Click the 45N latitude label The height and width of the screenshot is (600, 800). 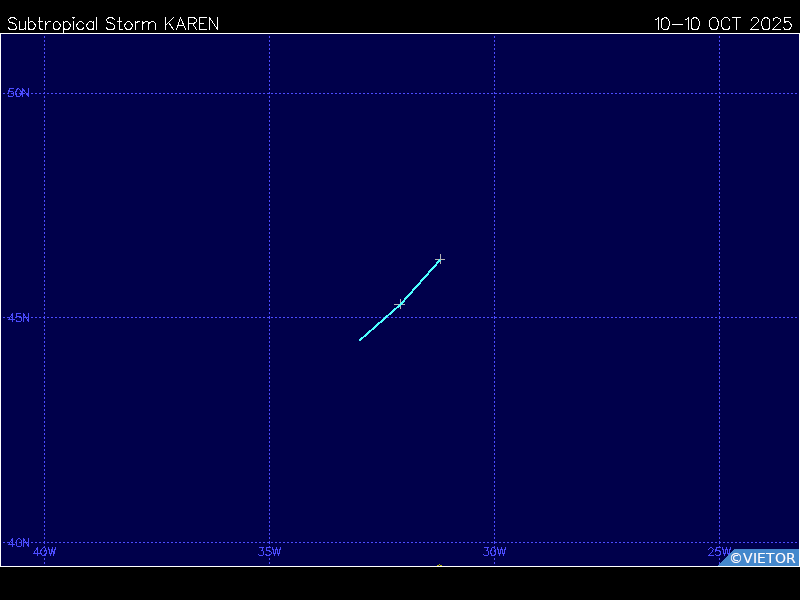pos(19,318)
